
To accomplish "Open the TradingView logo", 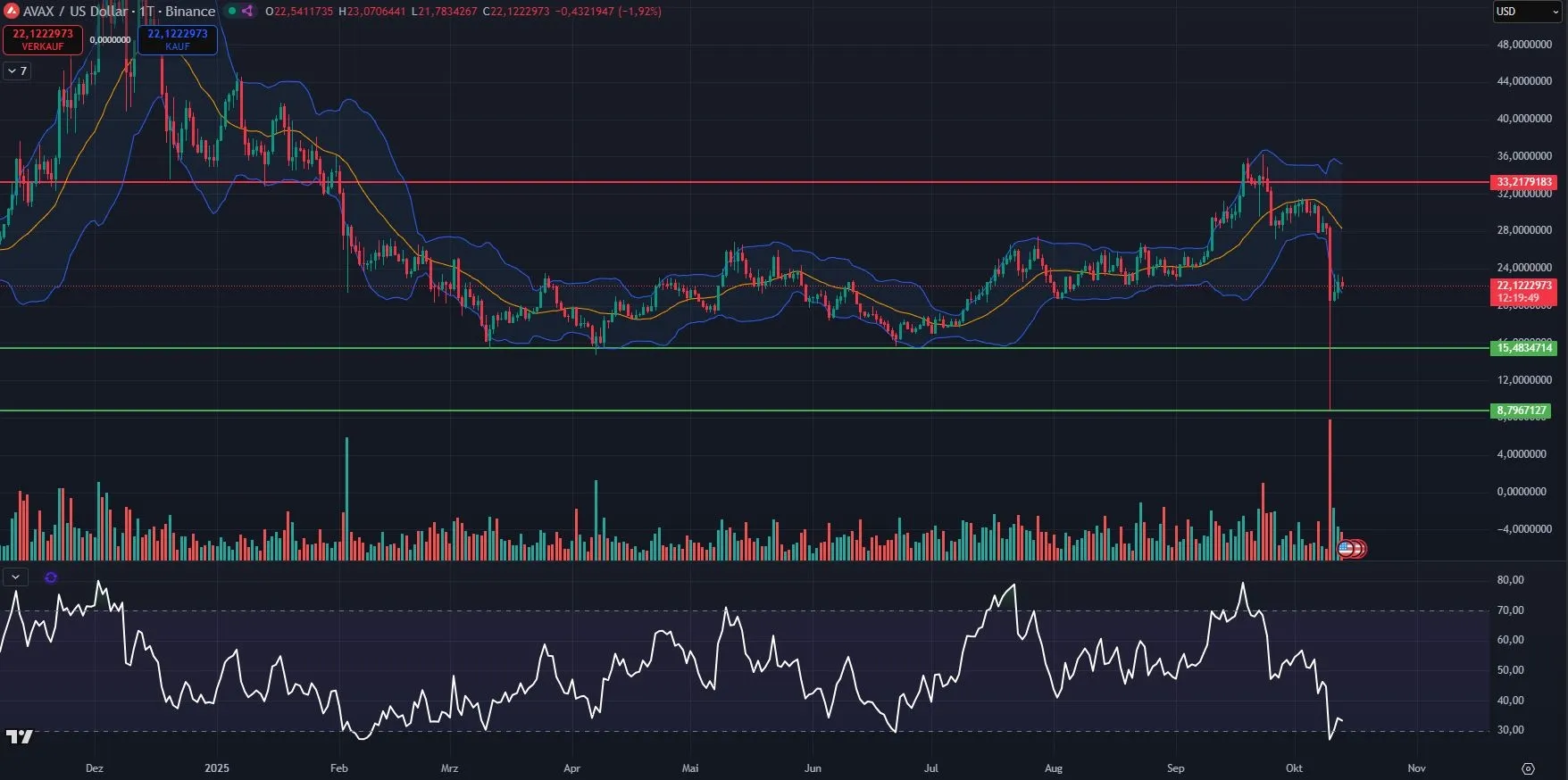I will pyautogui.click(x=20, y=736).
